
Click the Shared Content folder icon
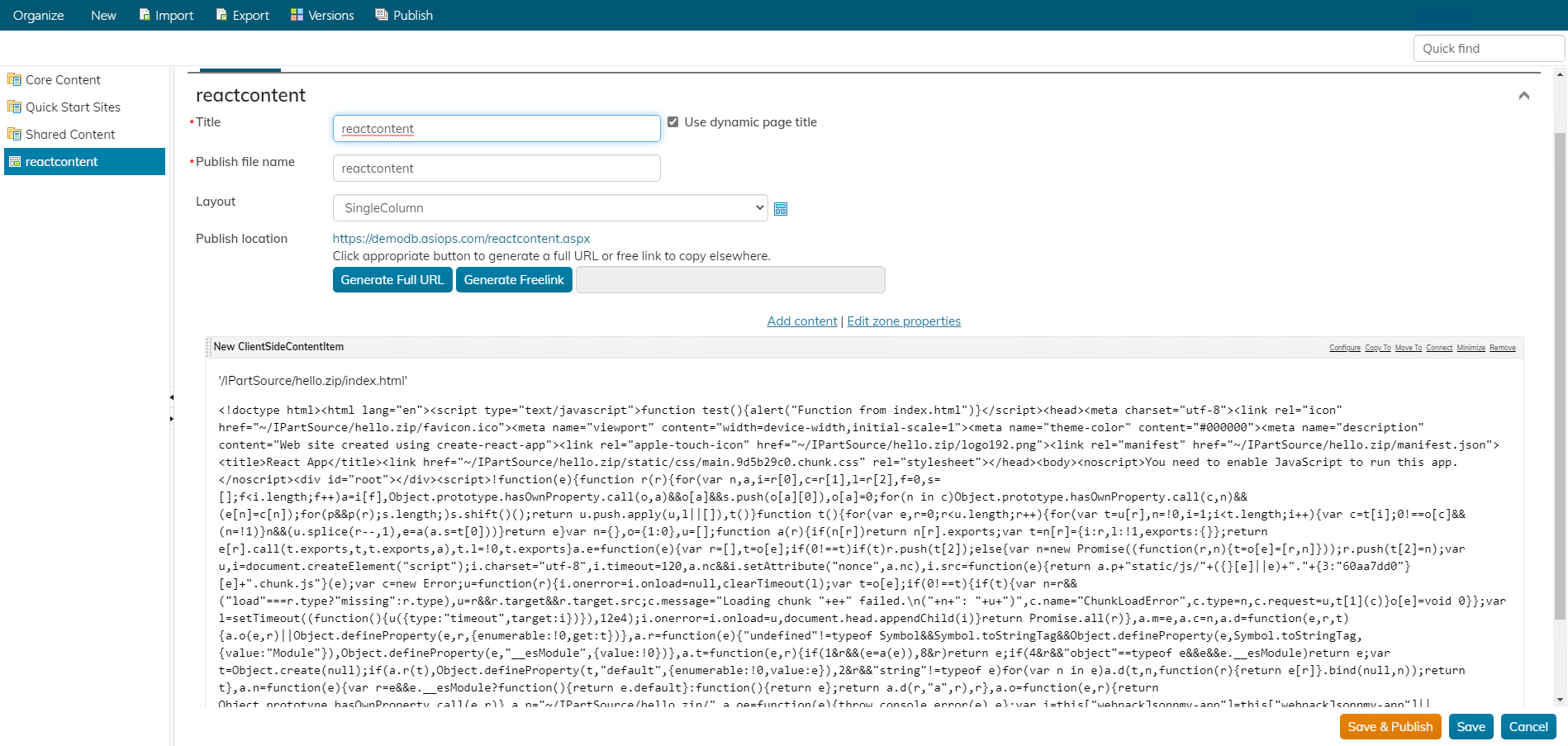[14, 134]
